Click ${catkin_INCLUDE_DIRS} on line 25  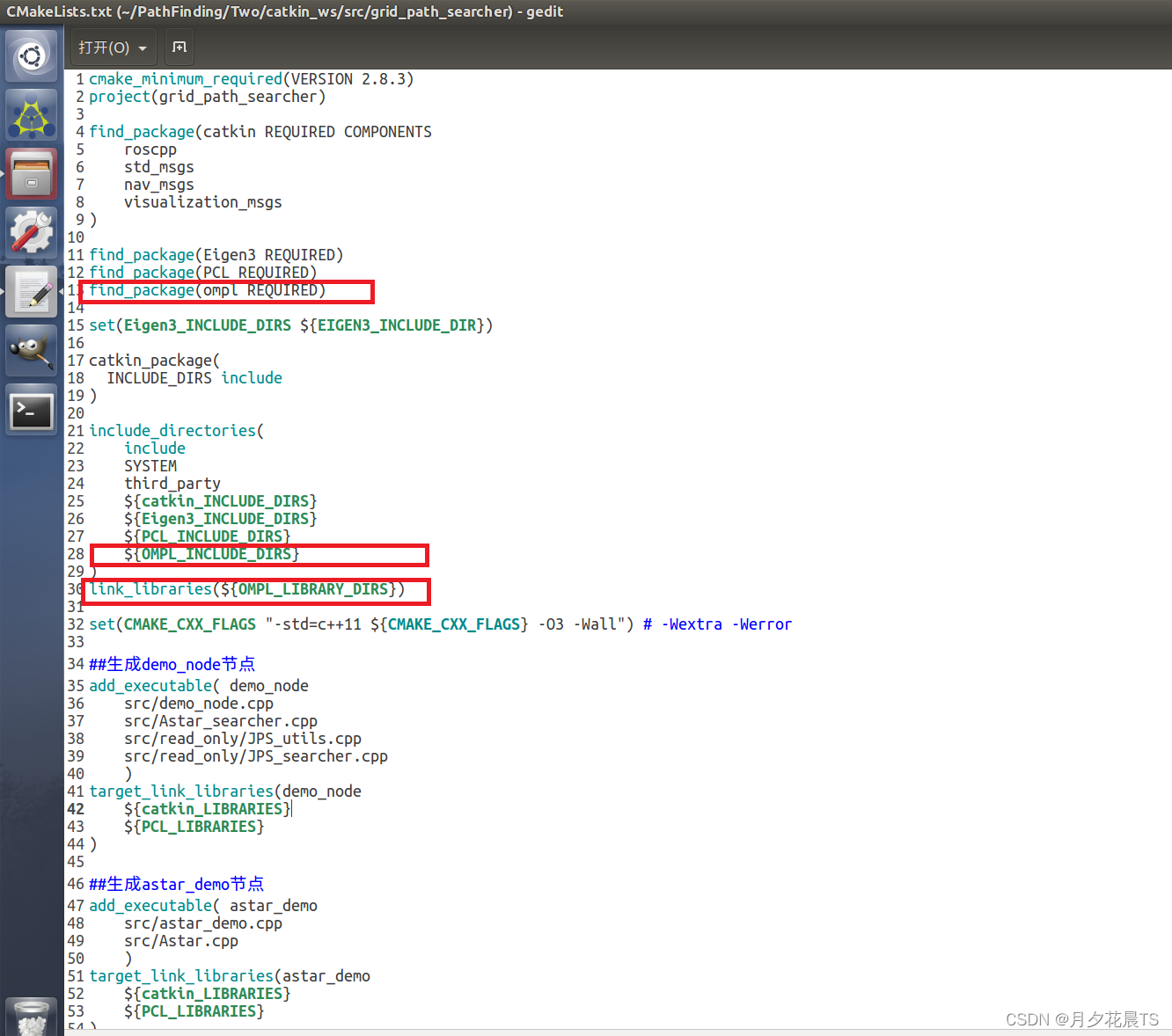point(221,501)
